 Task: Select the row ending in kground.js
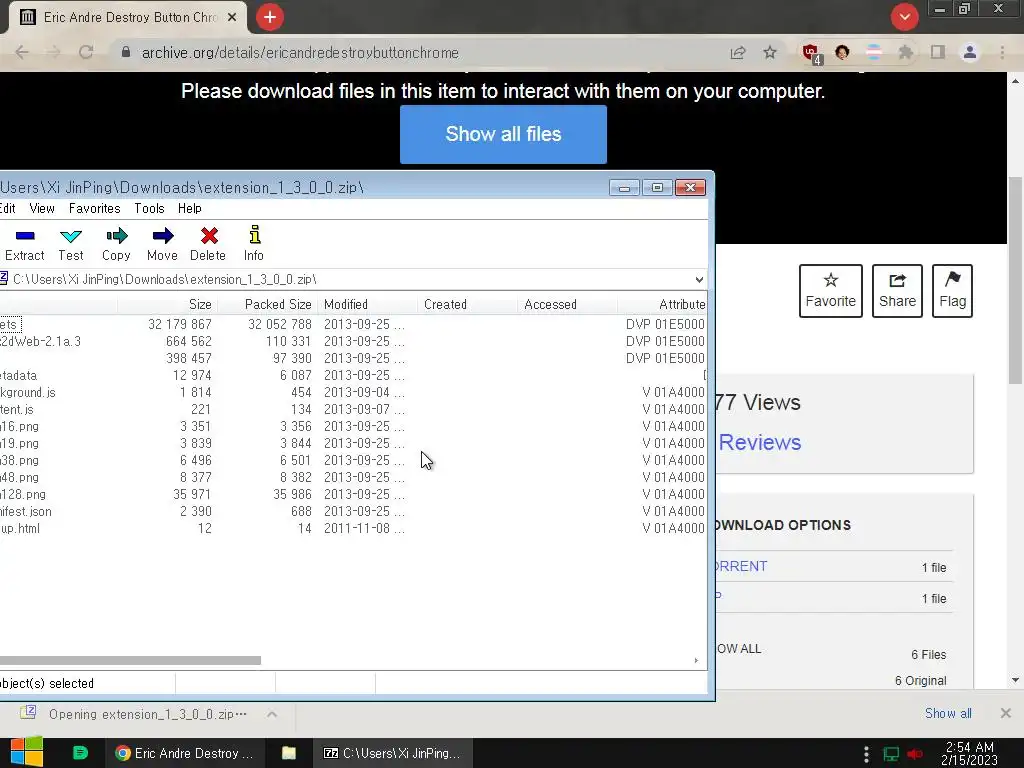[x=353, y=392]
